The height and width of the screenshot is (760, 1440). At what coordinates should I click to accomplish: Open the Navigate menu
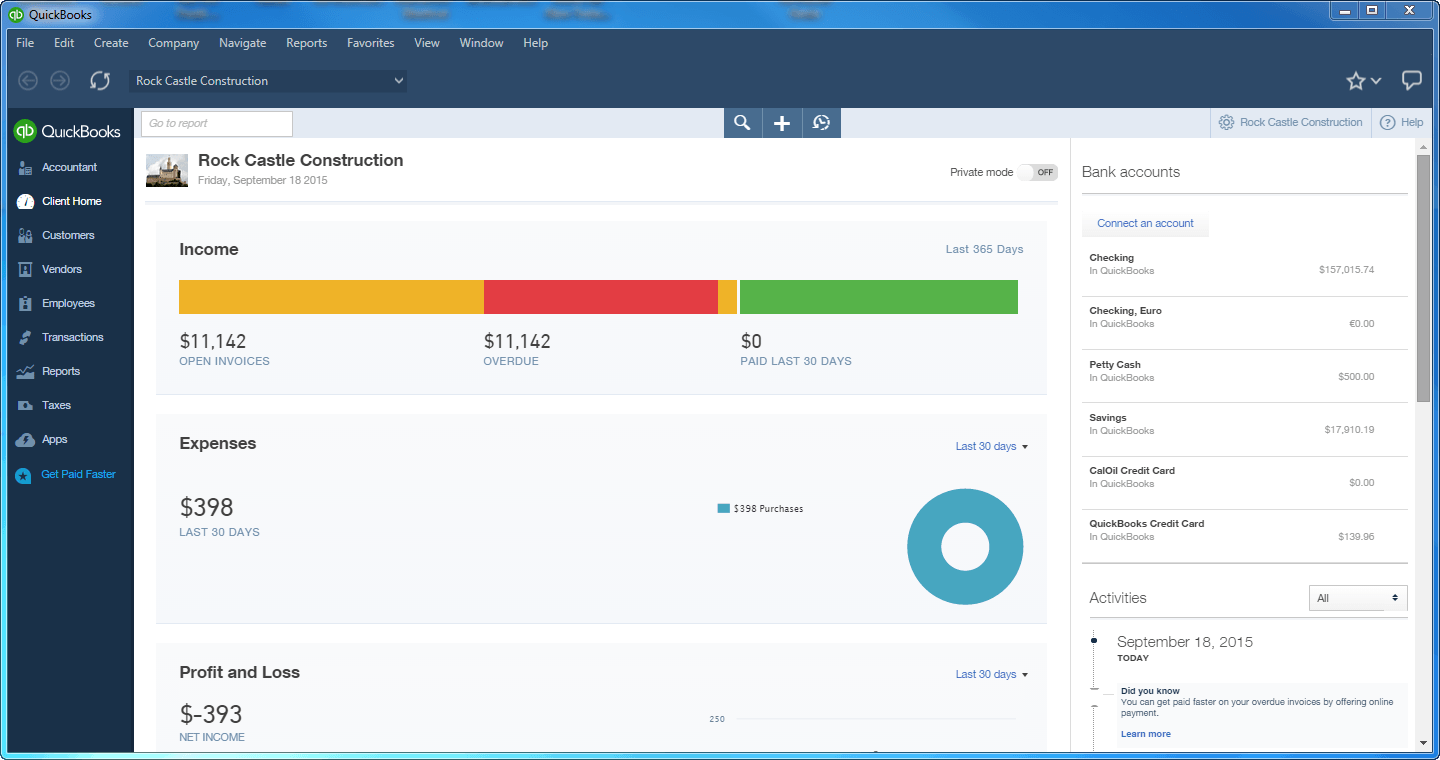pyautogui.click(x=243, y=43)
